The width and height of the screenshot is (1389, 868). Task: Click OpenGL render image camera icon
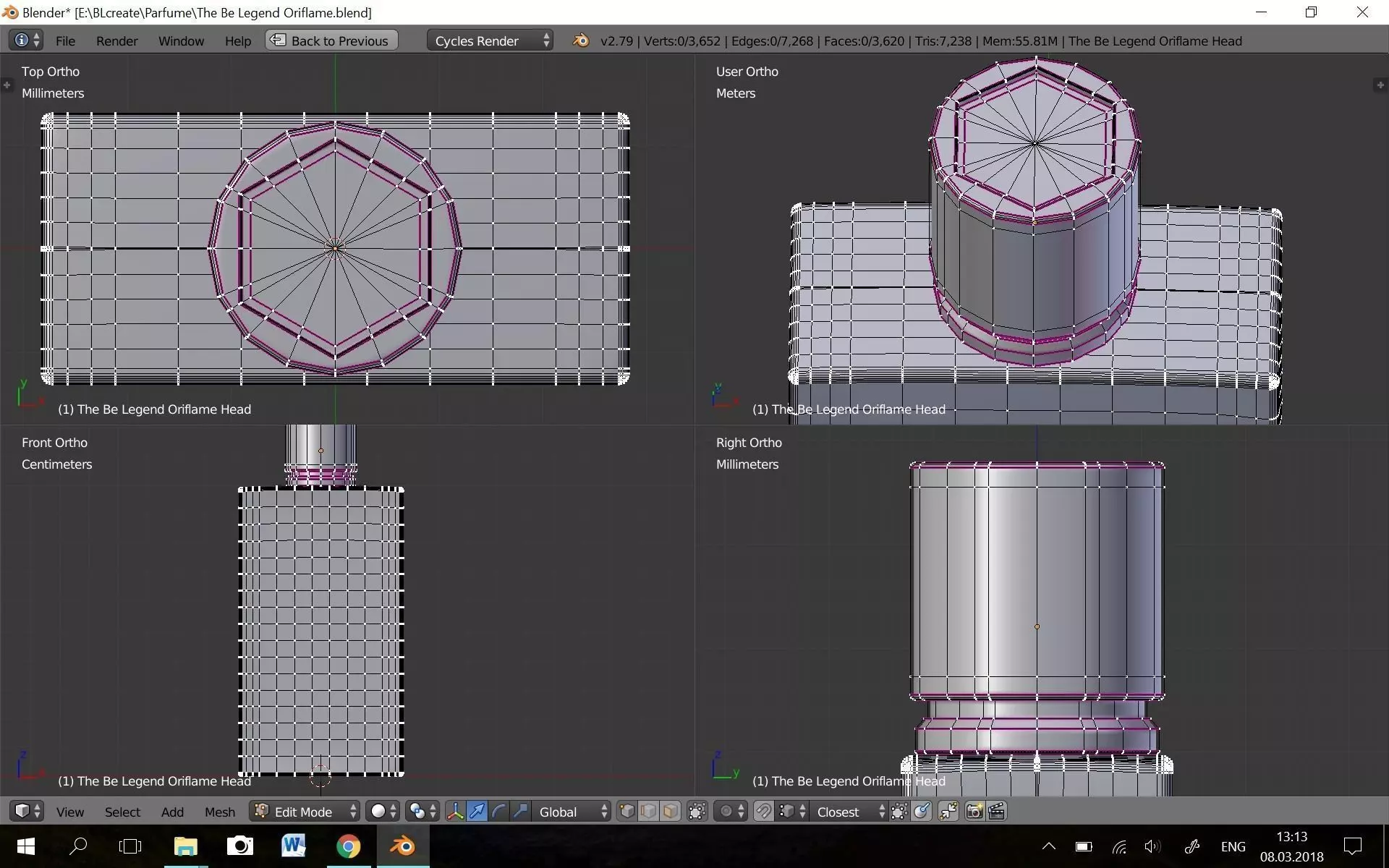974,812
